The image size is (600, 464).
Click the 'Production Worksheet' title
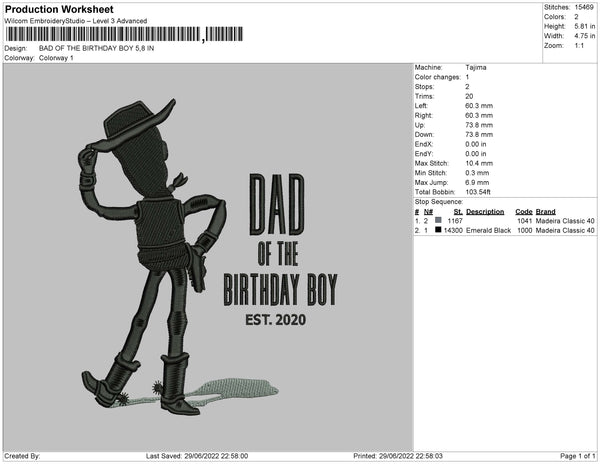click(59, 10)
